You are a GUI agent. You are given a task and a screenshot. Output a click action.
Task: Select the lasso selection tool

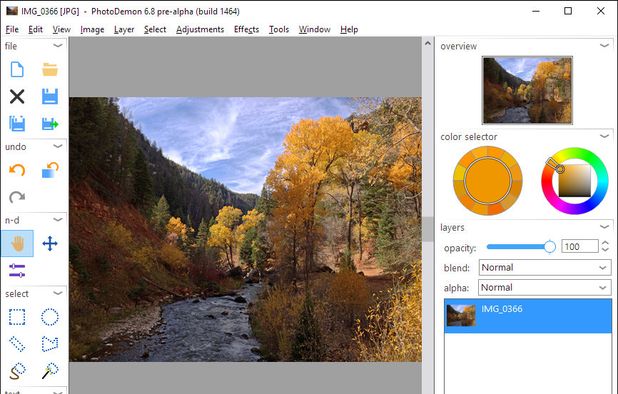[x=17, y=371]
